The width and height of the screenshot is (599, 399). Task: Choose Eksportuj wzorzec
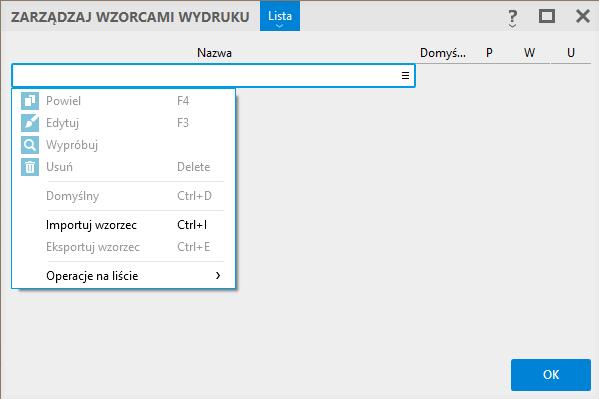pyautogui.click(x=124, y=247)
